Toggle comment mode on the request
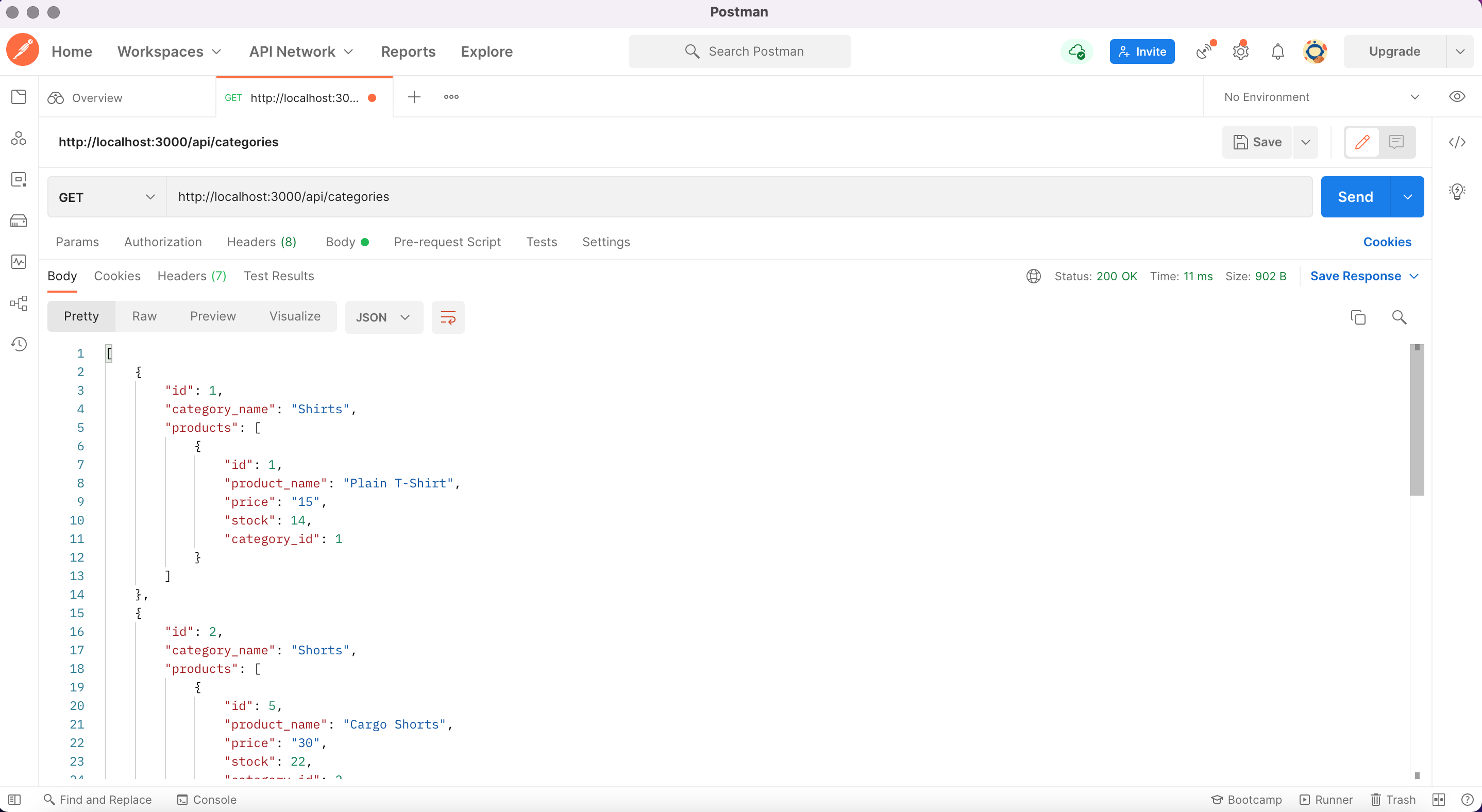 [1397, 142]
